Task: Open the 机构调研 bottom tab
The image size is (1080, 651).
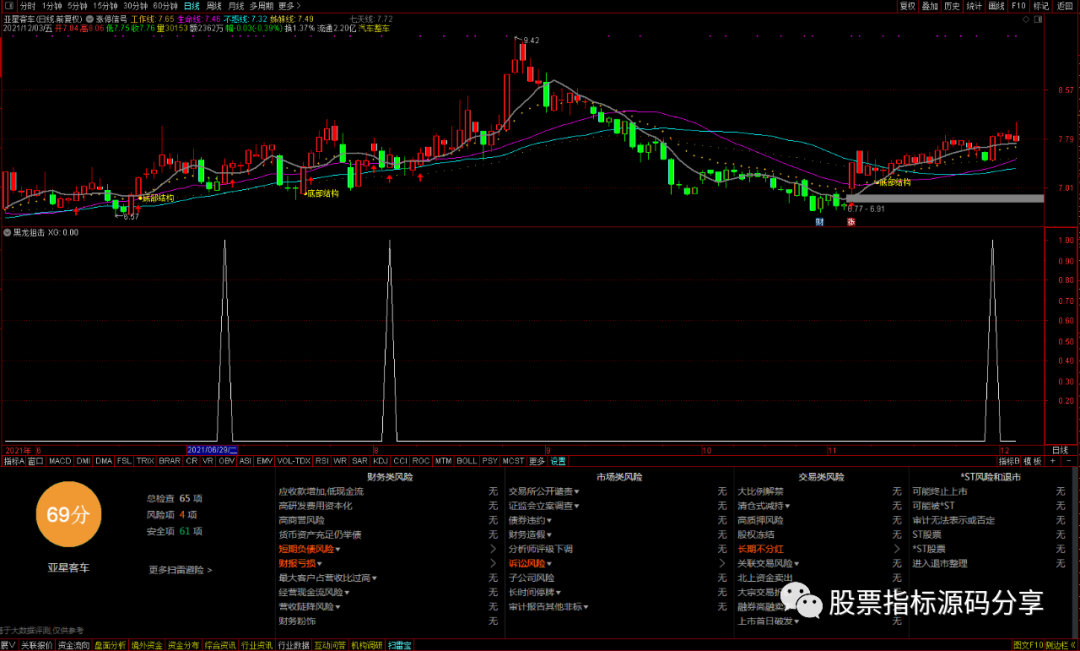Action: pyautogui.click(x=366, y=645)
